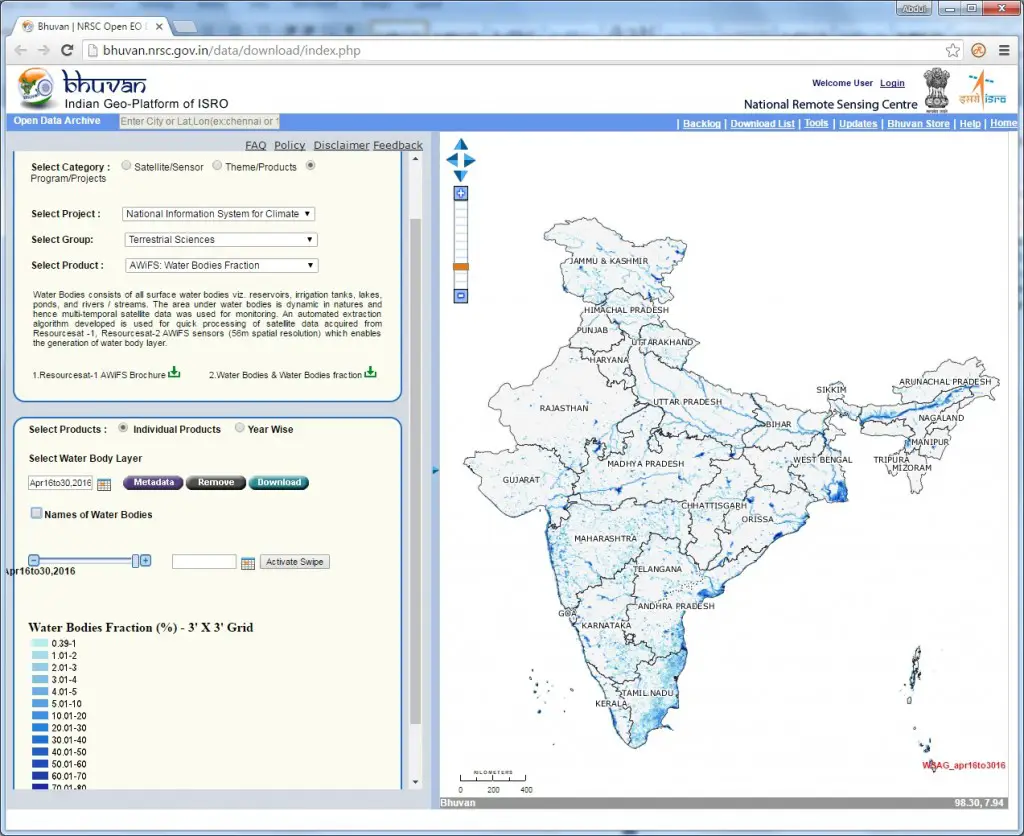Pan the map up with the arrow
The width and height of the screenshot is (1024, 836).
[461, 144]
